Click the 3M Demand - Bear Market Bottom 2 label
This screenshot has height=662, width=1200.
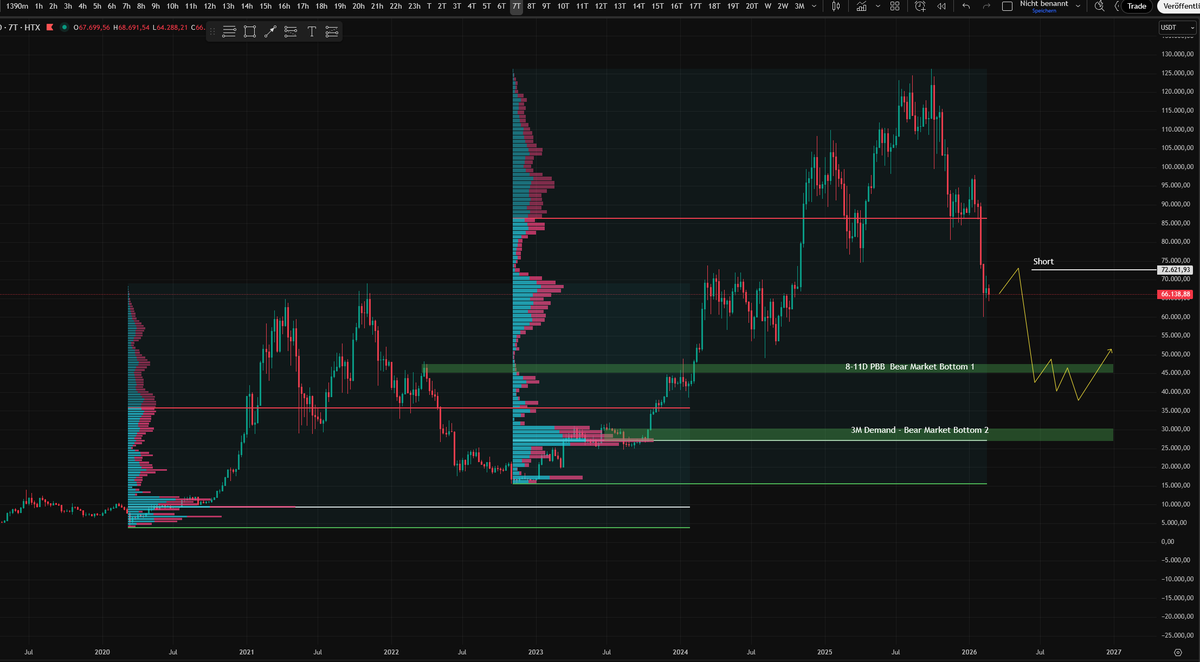pyautogui.click(x=920, y=430)
